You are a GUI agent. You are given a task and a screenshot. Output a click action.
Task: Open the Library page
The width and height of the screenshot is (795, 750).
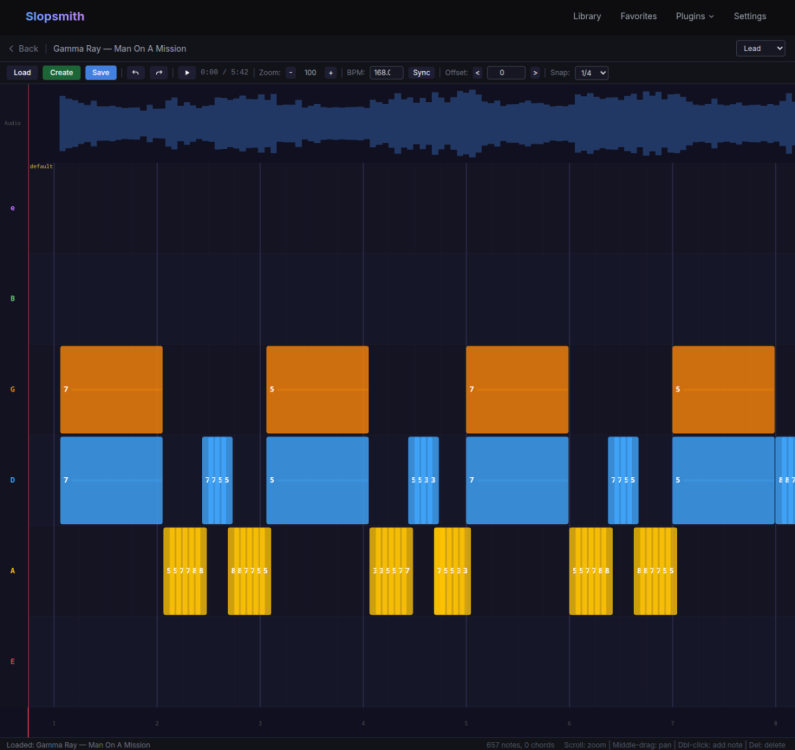587,16
